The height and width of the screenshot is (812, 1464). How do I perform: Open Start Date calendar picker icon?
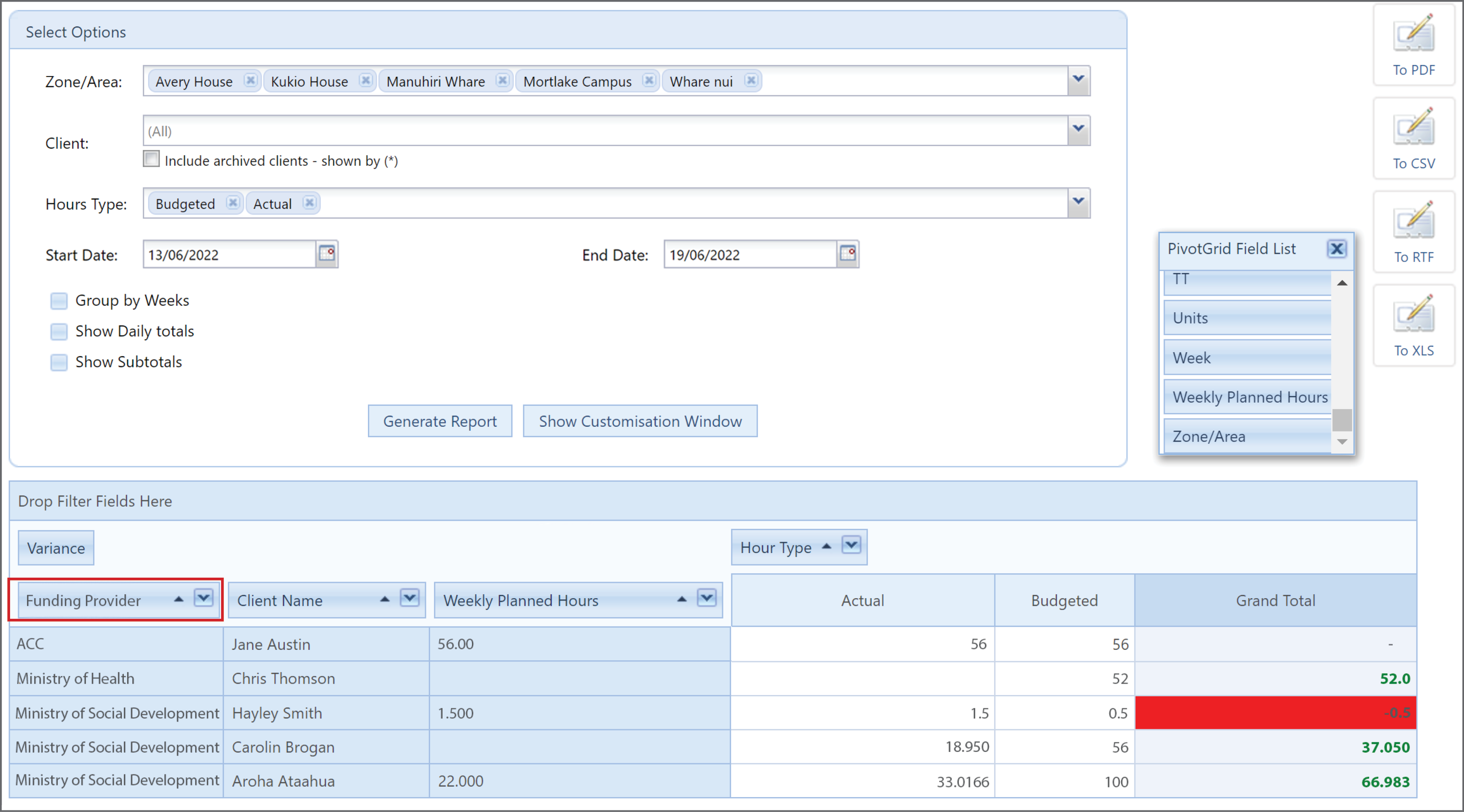tap(327, 254)
